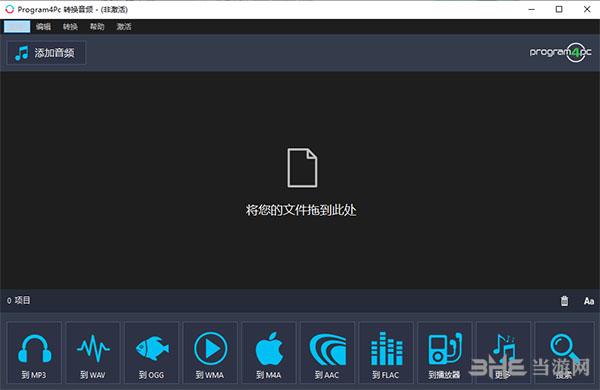The image size is (600, 390).
Task: Click the Program4Pc title bar app icon
Action: 10,9
